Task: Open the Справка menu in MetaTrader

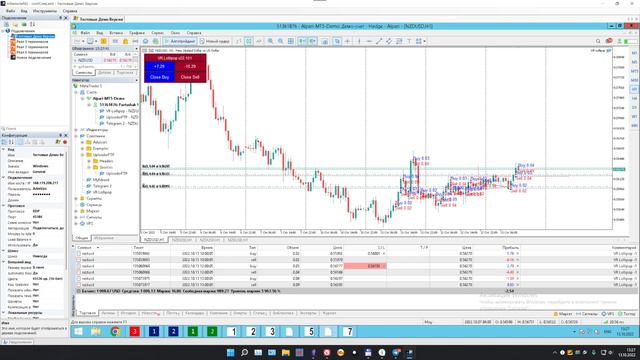Action: click(194, 33)
